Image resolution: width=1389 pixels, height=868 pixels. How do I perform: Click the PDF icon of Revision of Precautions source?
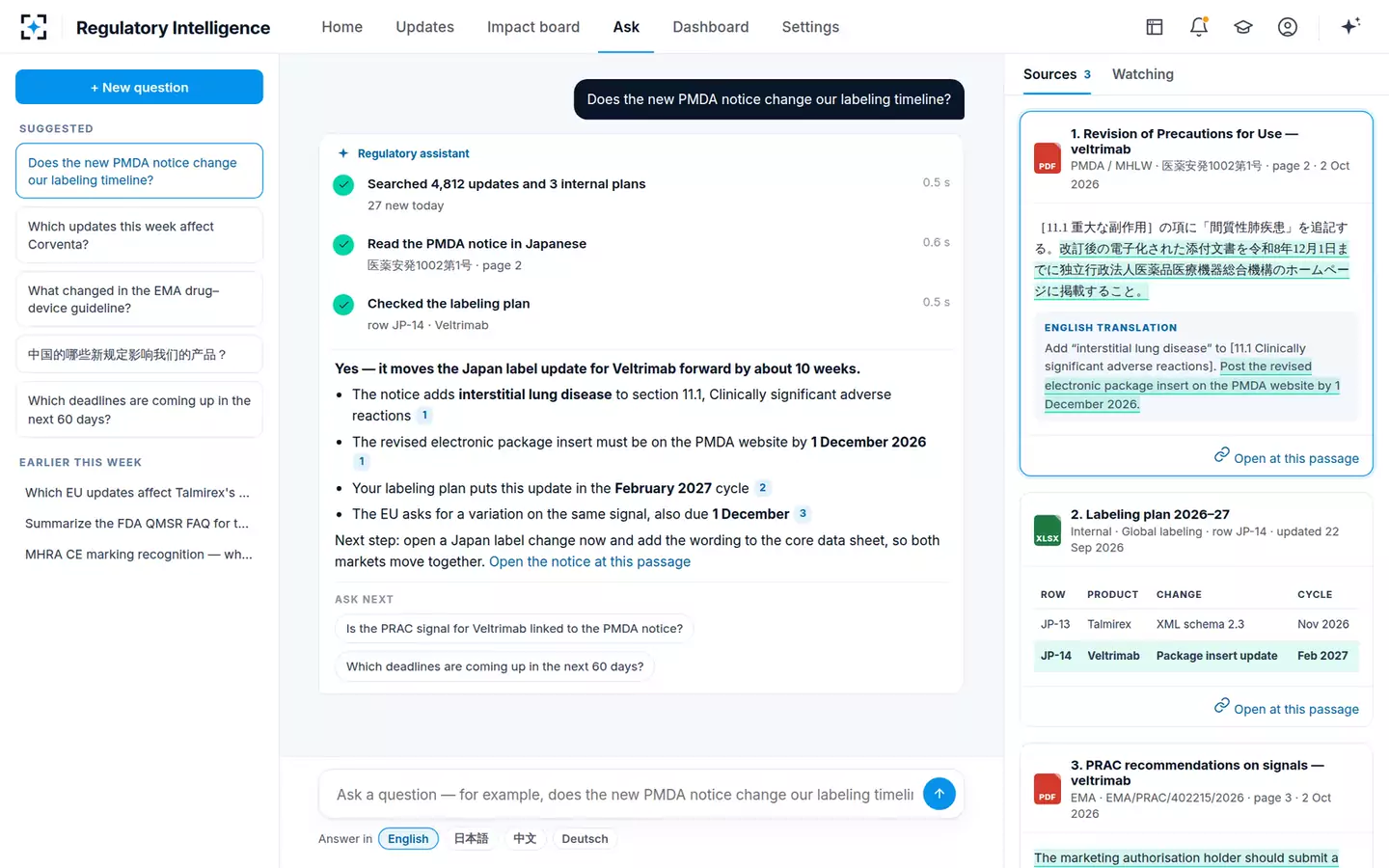1048,158
